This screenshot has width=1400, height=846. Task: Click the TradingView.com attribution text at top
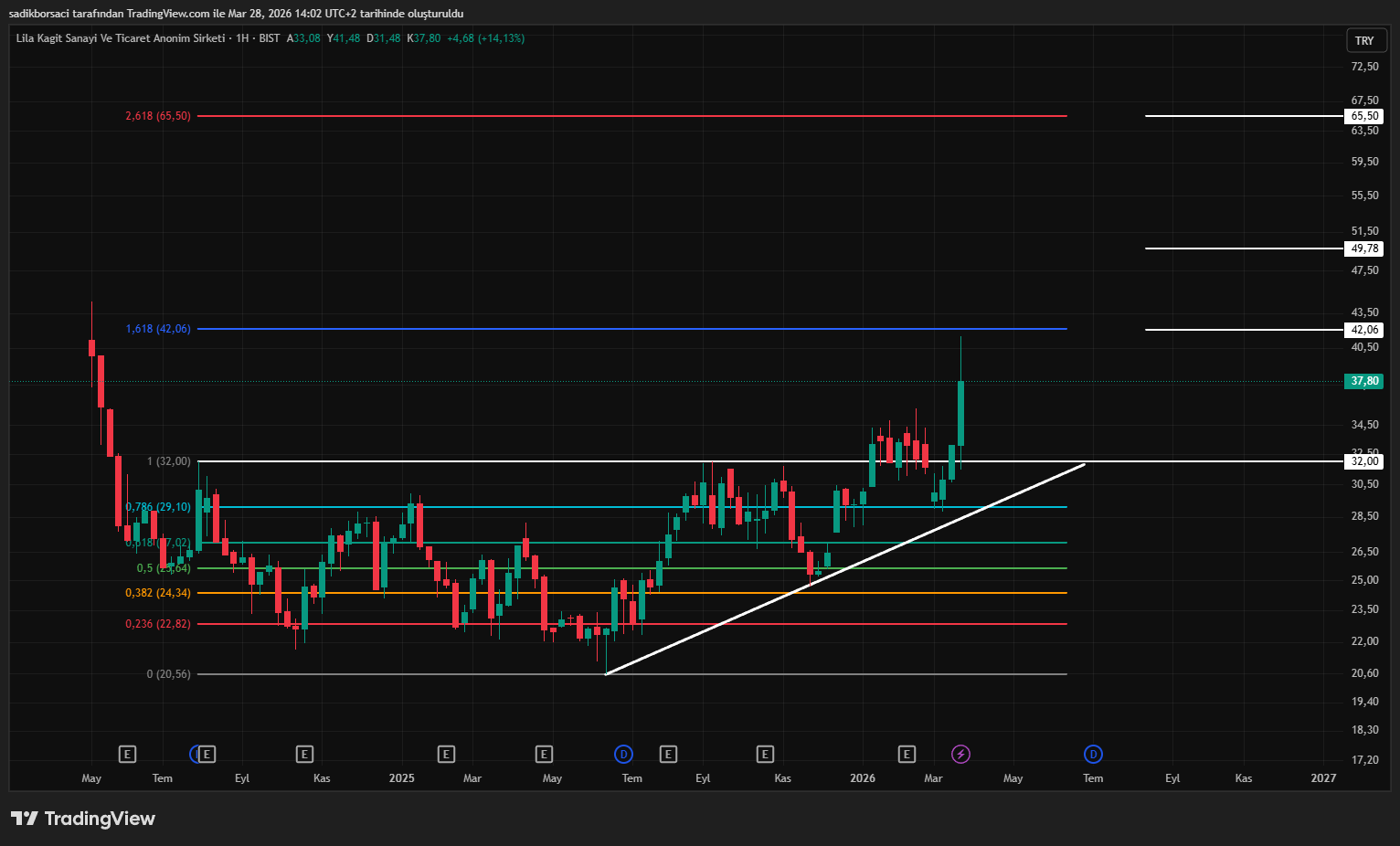[x=168, y=14]
